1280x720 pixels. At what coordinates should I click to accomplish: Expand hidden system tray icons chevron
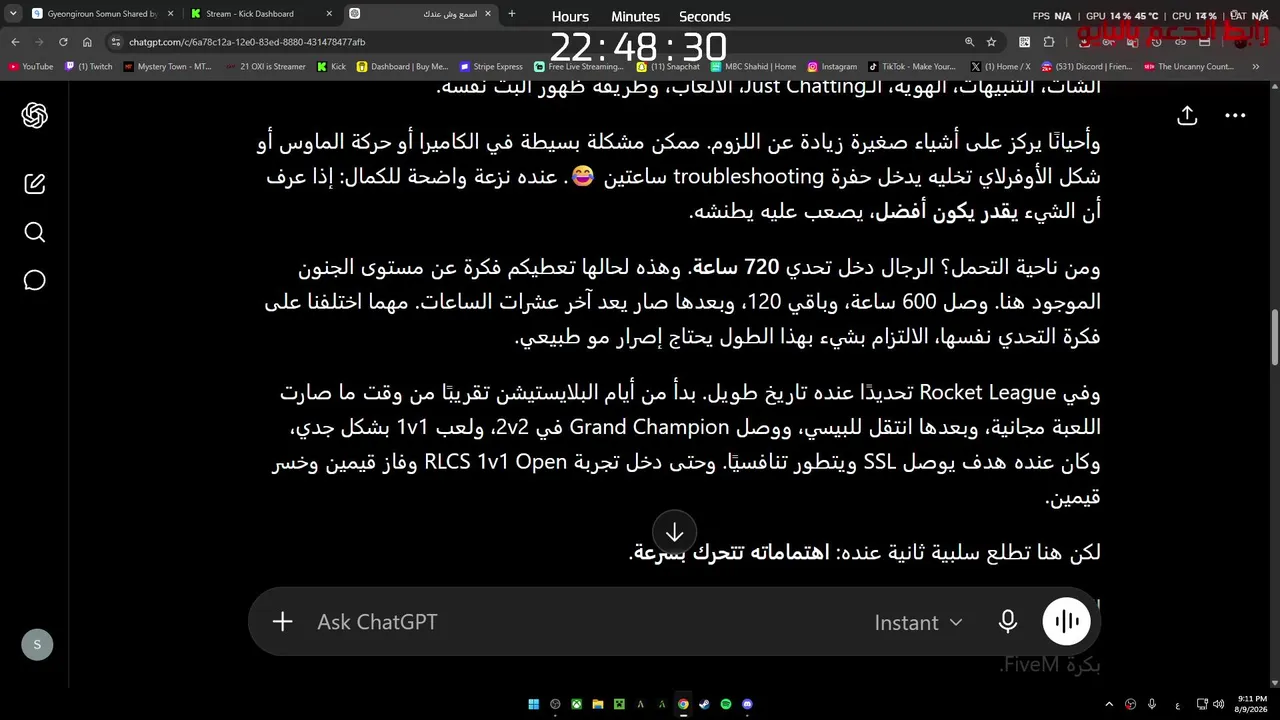pyautogui.click(x=1109, y=704)
